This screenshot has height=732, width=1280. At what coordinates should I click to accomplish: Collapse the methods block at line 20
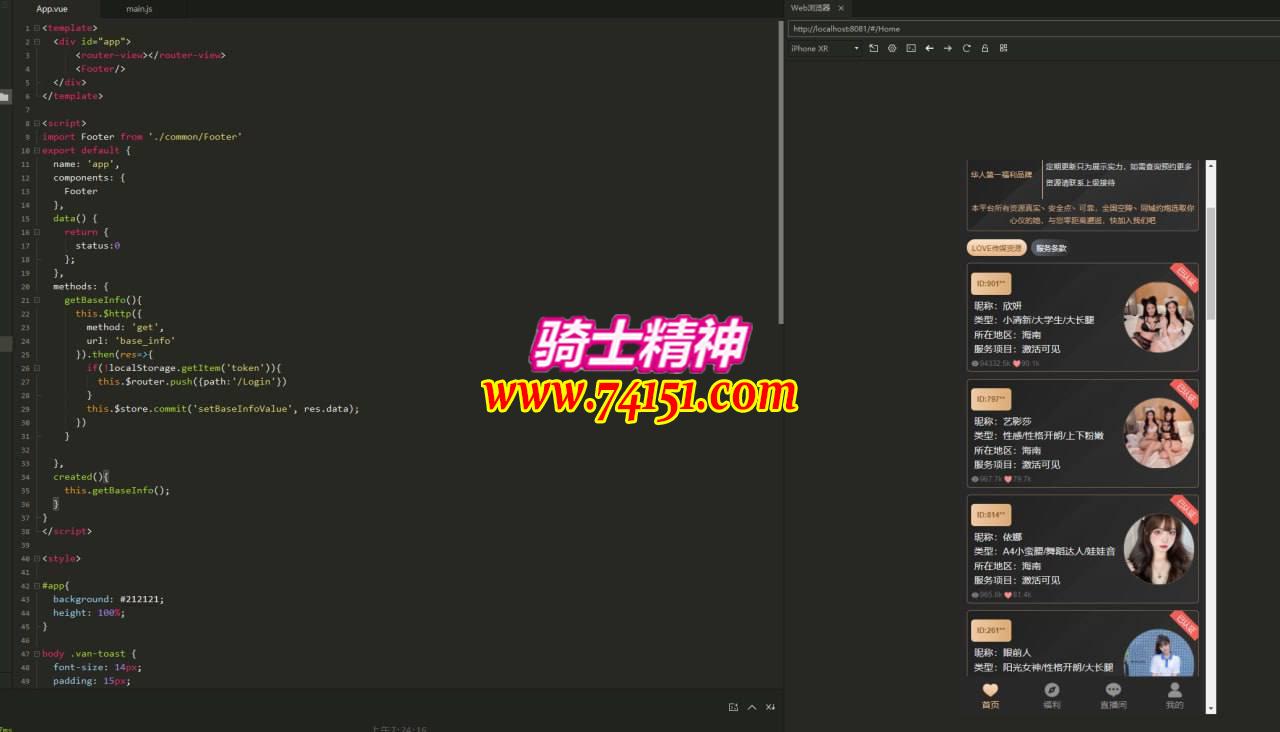click(x=37, y=286)
